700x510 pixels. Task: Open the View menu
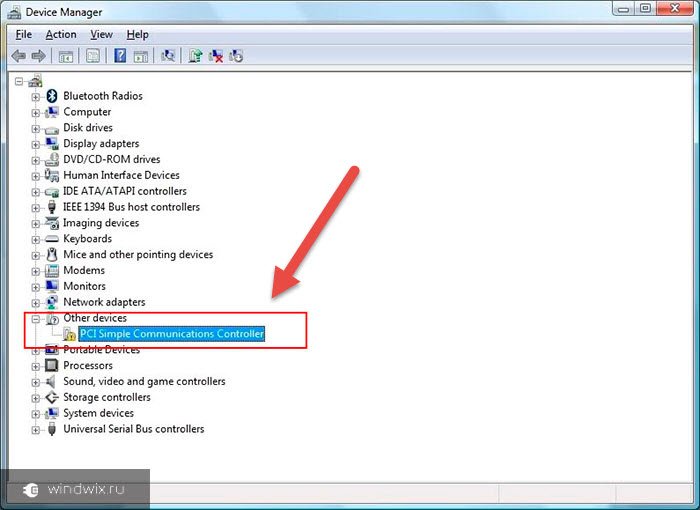101,34
